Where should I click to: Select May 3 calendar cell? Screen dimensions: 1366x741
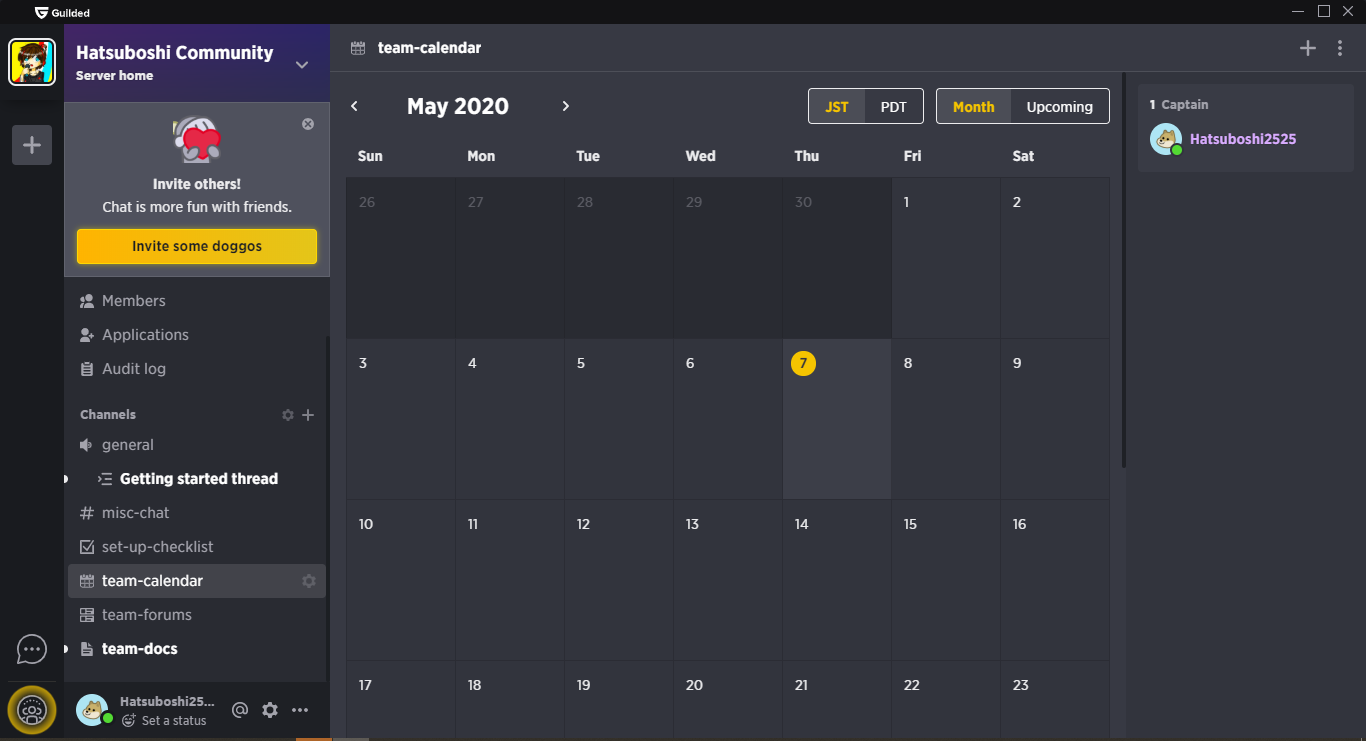pyautogui.click(x=401, y=419)
